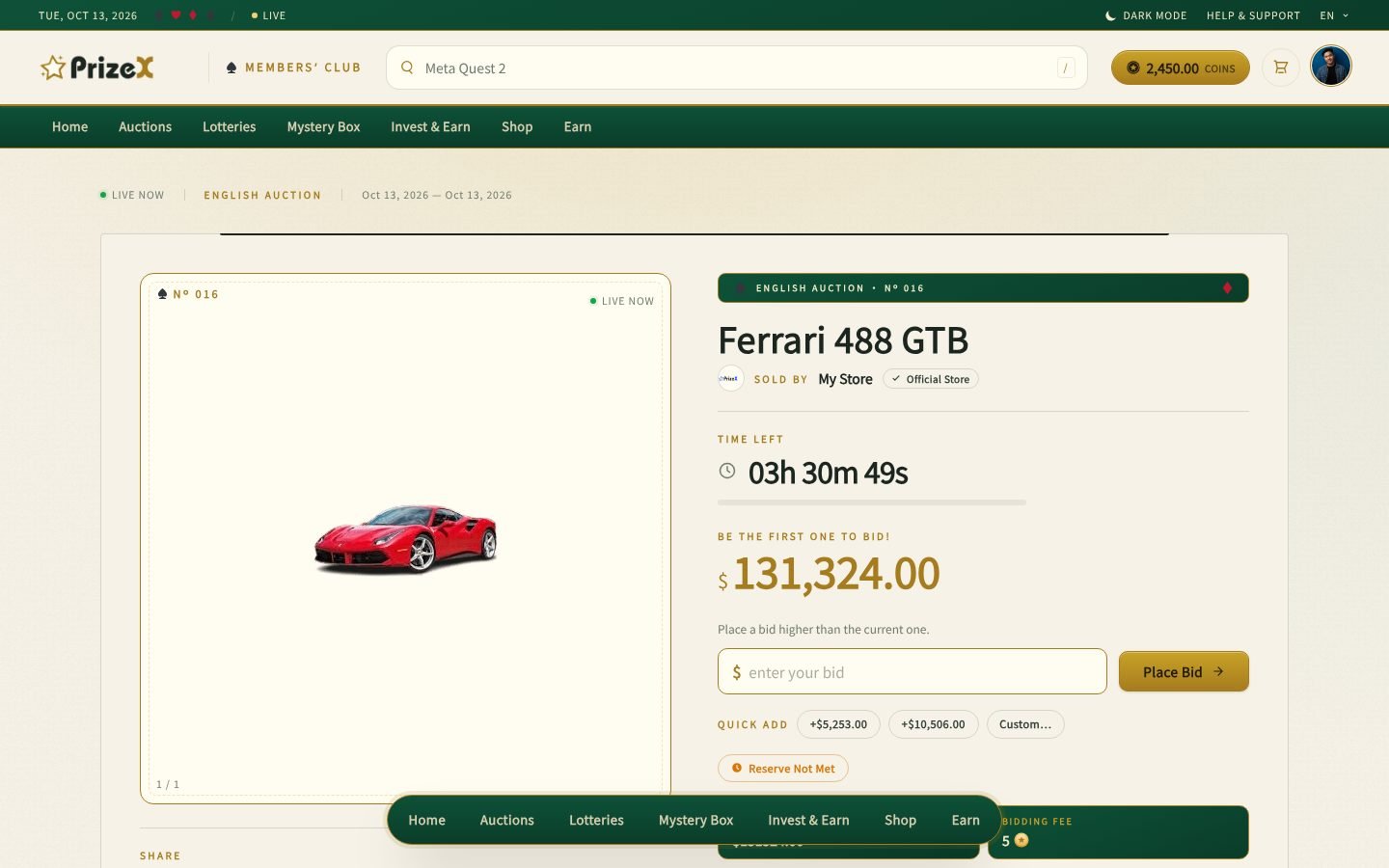Click the magnifier icon in the search bar
Image resolution: width=1389 pixels, height=868 pixels.
[x=407, y=68]
